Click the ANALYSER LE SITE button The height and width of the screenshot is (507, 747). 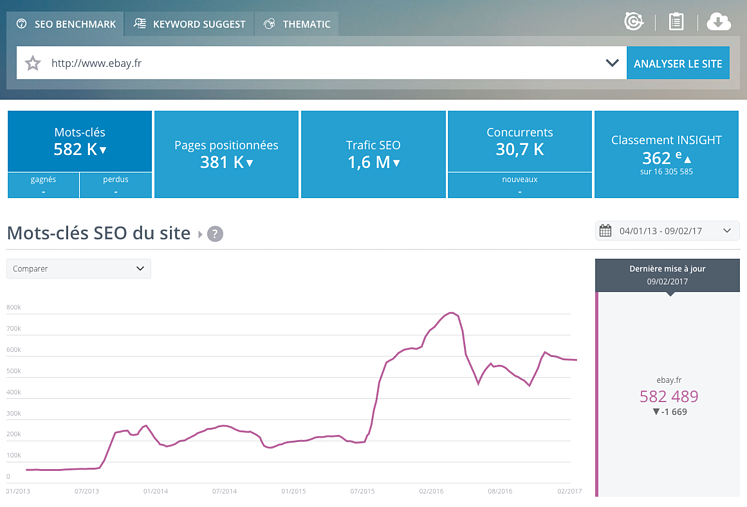pyautogui.click(x=678, y=63)
